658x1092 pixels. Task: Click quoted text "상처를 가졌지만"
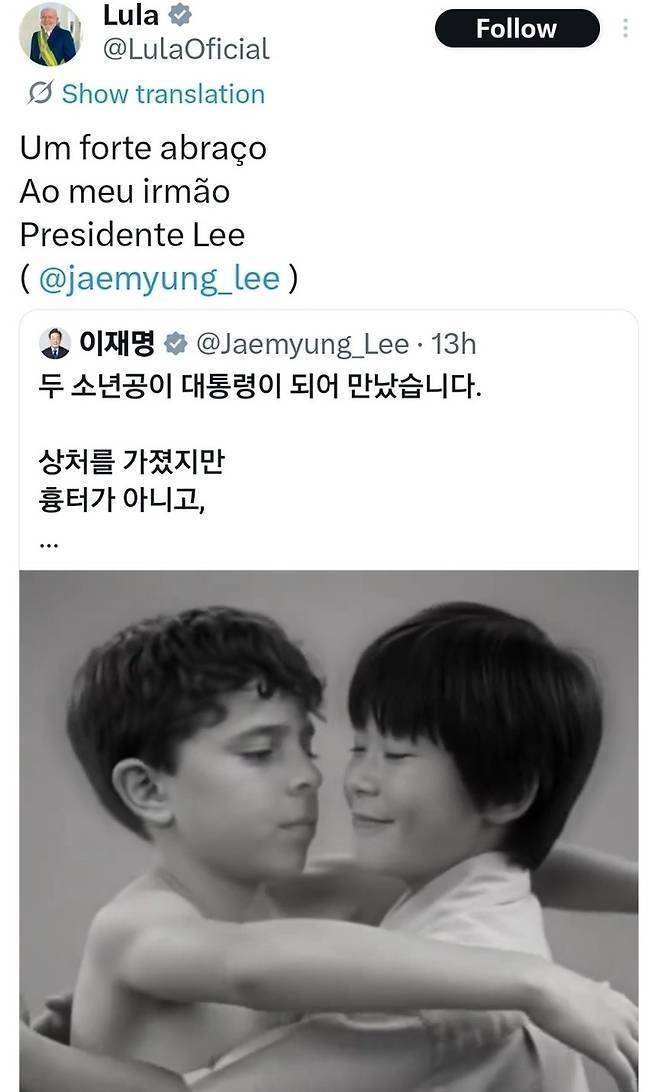tap(128, 460)
